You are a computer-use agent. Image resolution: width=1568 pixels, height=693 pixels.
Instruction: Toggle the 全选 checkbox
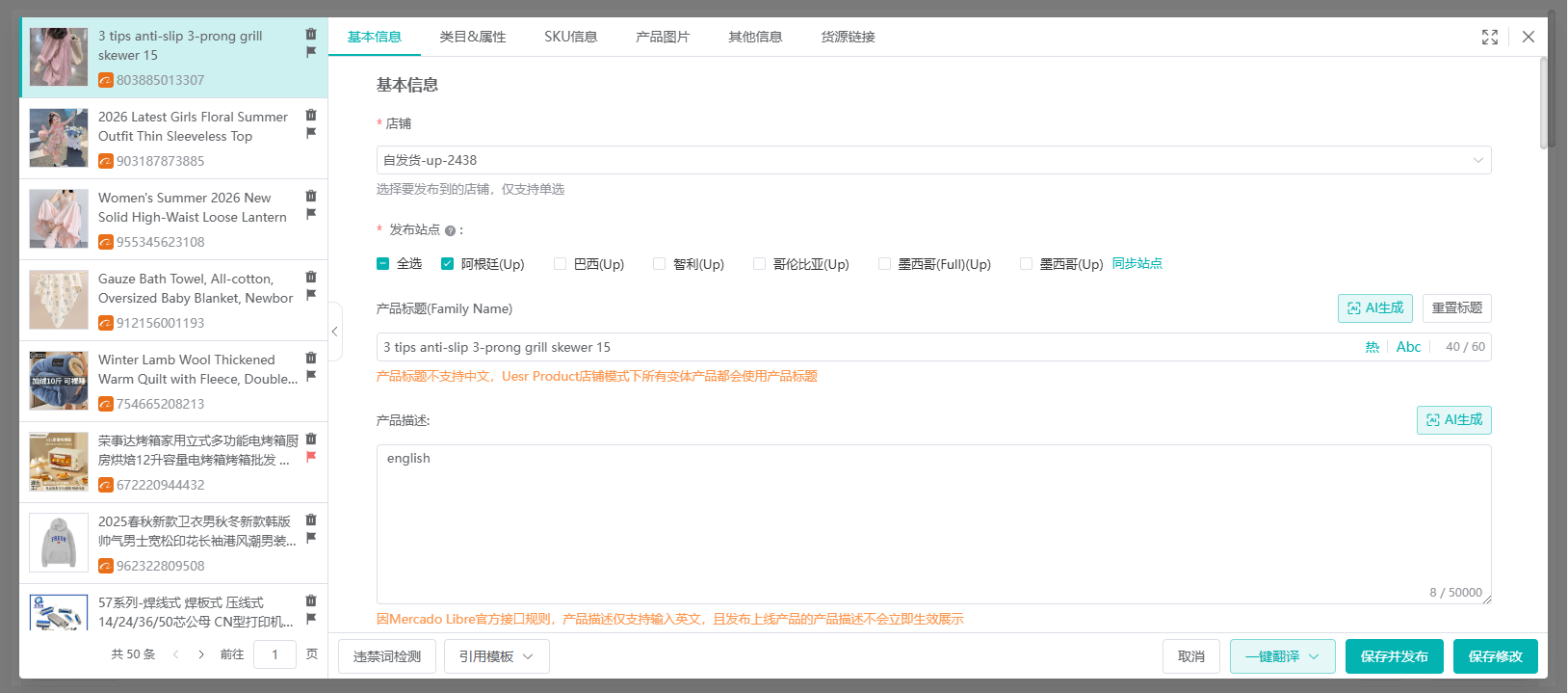tap(382, 263)
